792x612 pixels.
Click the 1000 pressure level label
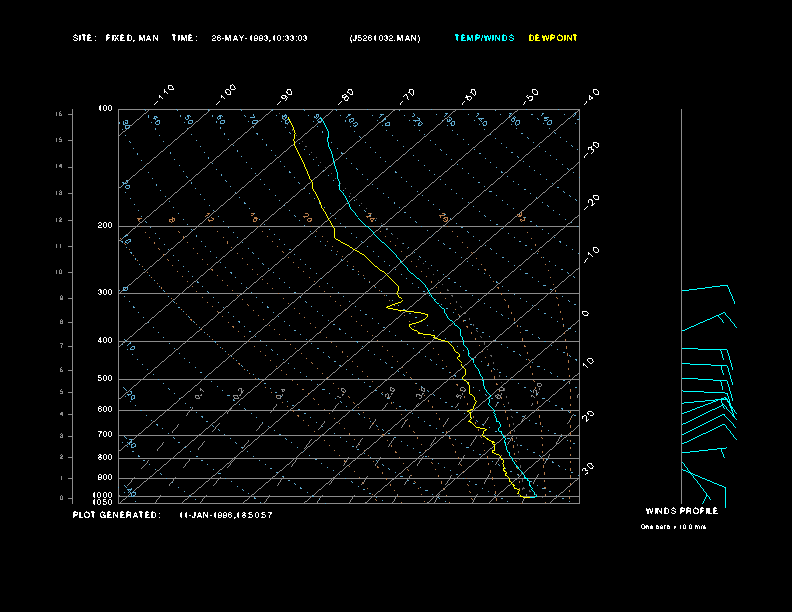[x=104, y=495]
